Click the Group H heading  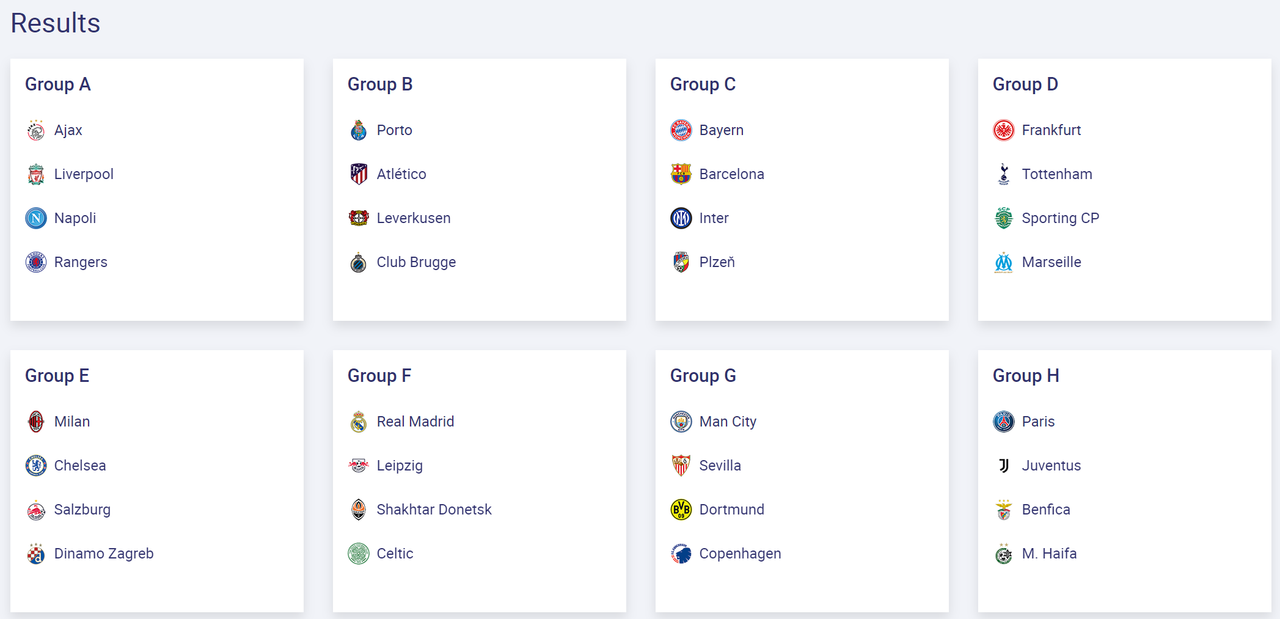[1026, 375]
